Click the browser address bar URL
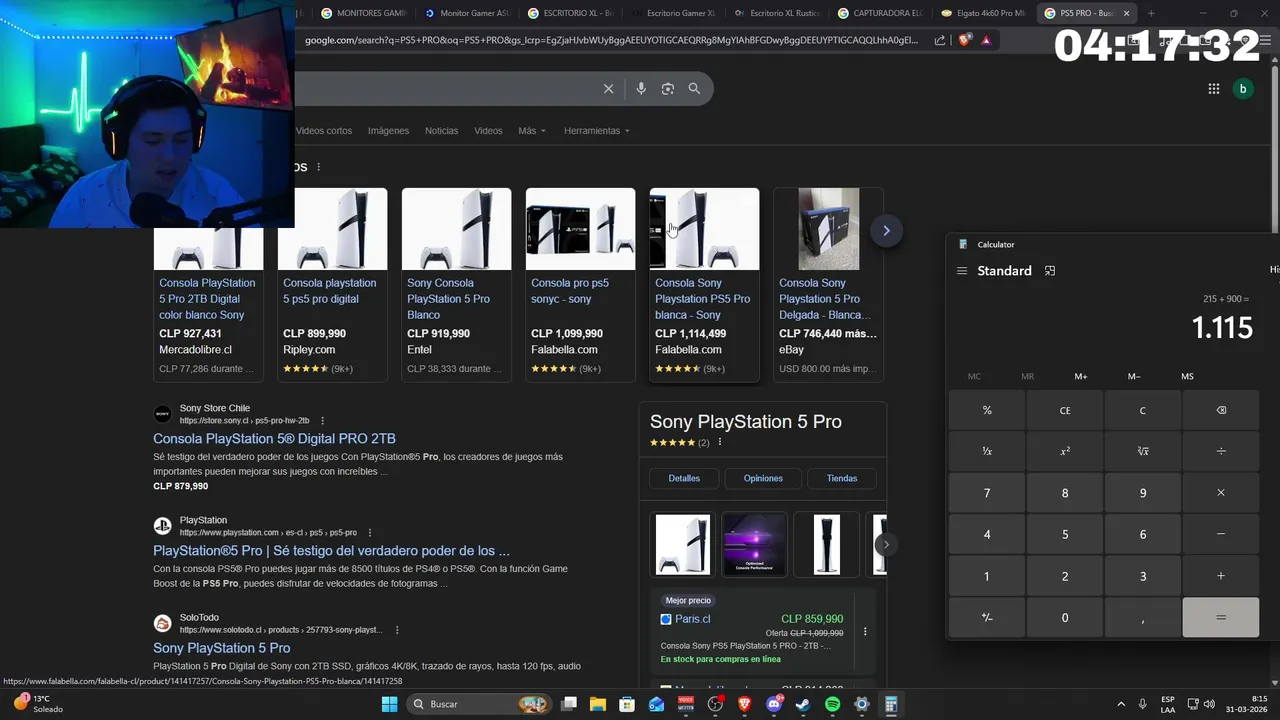Viewport: 1280px width, 720px height. [611, 40]
